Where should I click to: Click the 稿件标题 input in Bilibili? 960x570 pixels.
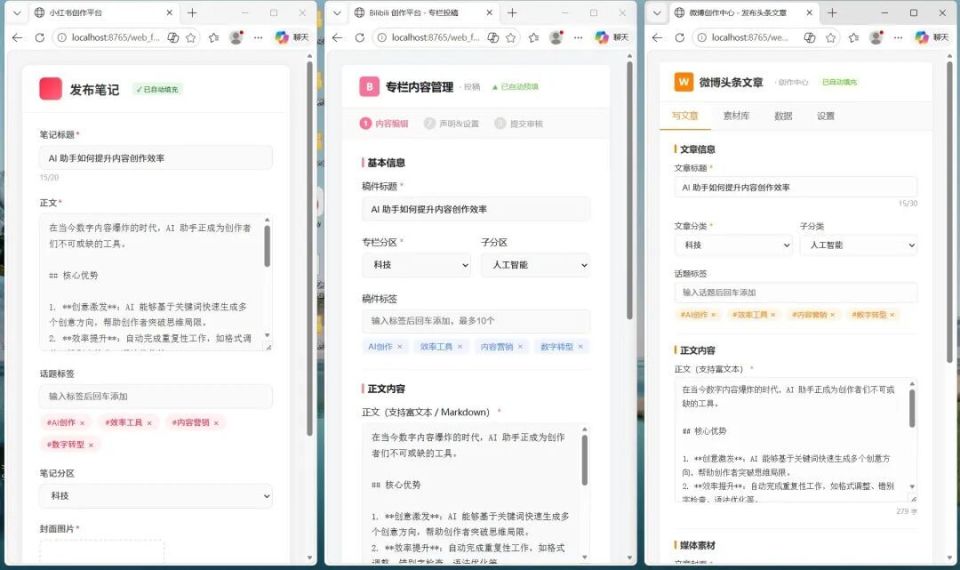point(476,209)
